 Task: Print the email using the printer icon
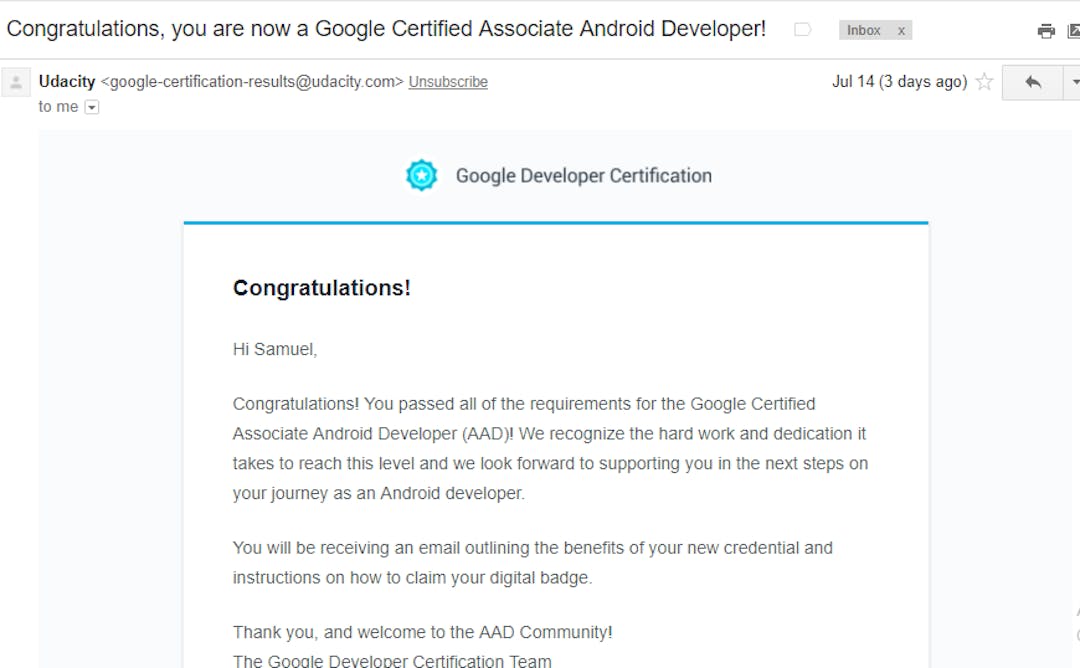tap(1046, 31)
